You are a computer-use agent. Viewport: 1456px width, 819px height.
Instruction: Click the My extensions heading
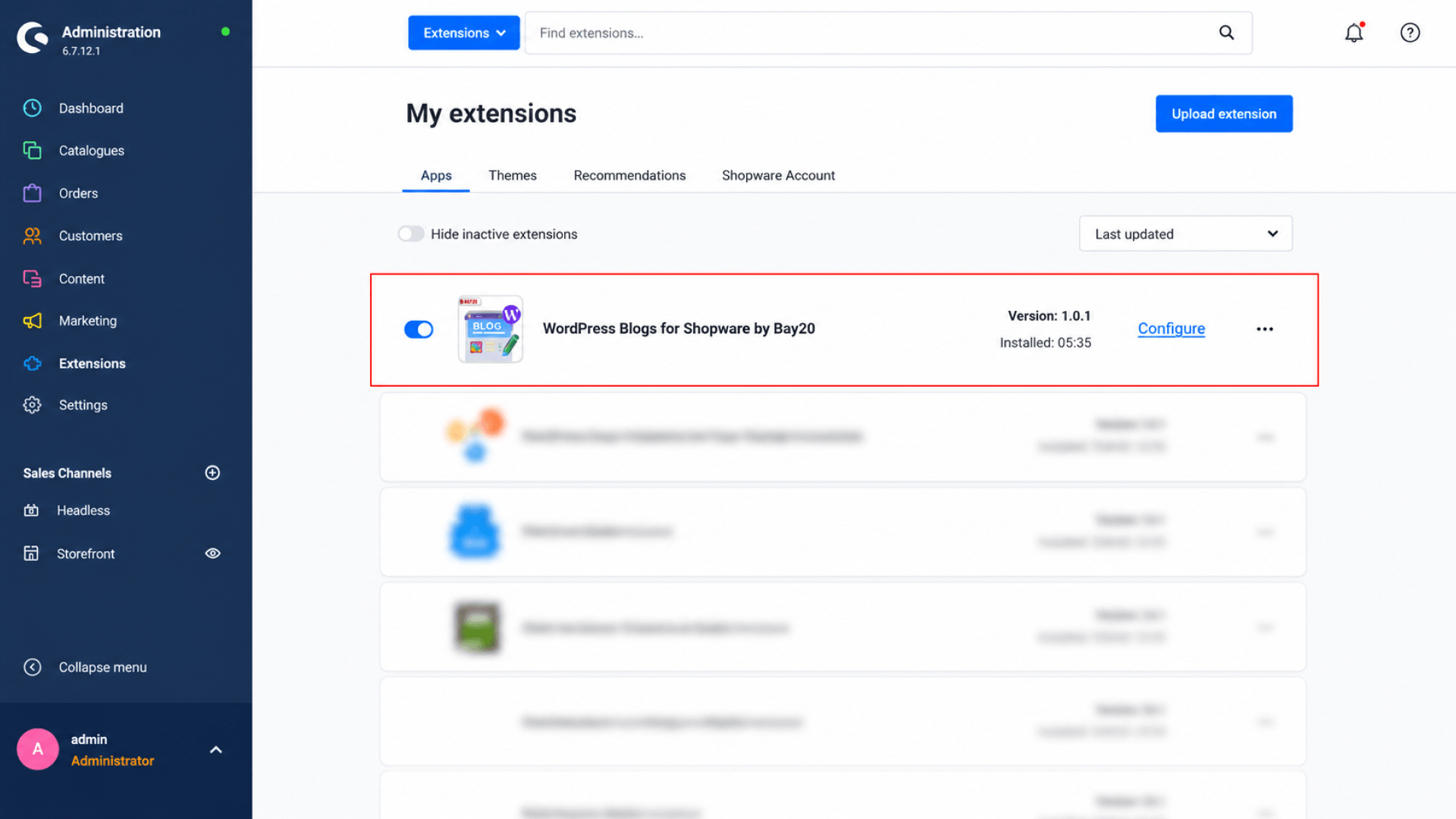point(491,113)
